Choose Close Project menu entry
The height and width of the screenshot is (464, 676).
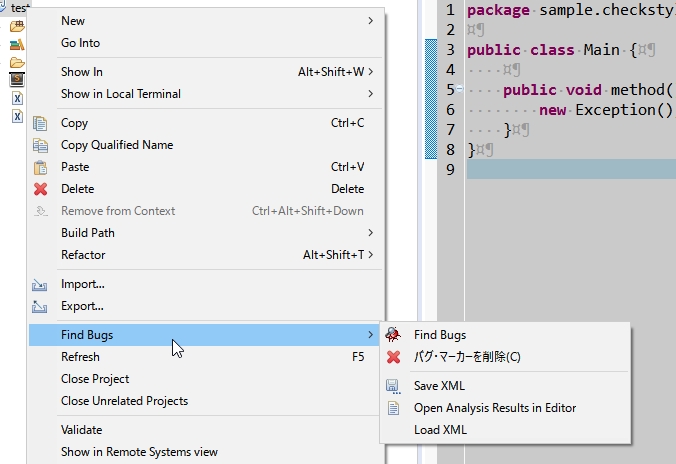pyautogui.click(x=95, y=379)
